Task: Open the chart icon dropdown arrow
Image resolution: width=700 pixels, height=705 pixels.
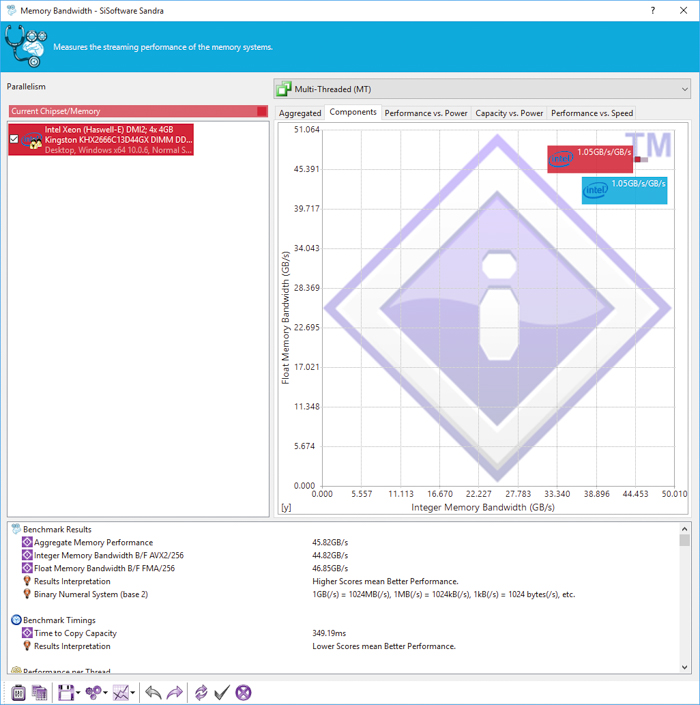Action: [133, 693]
